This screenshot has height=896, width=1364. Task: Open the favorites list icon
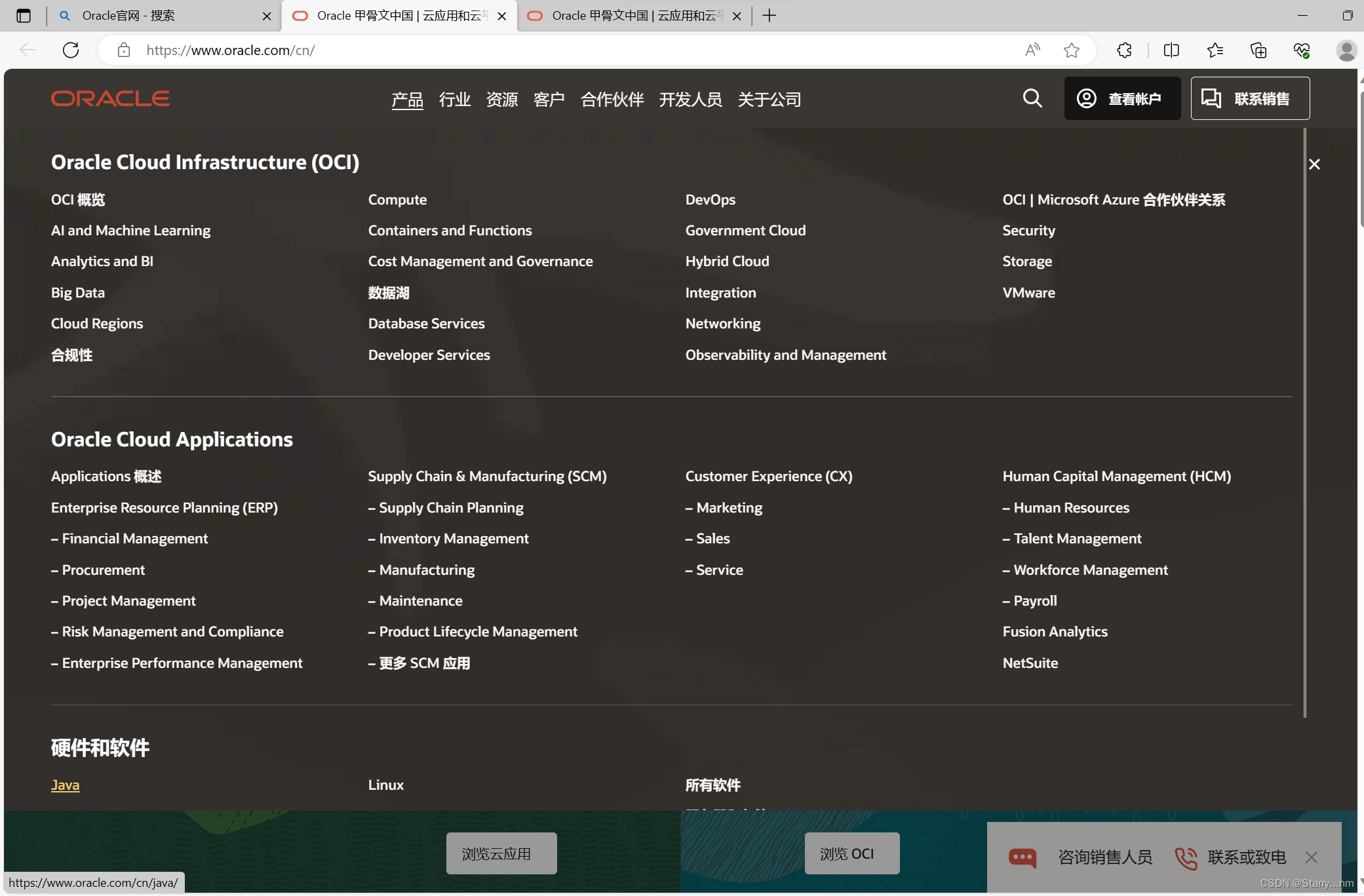tap(1215, 50)
